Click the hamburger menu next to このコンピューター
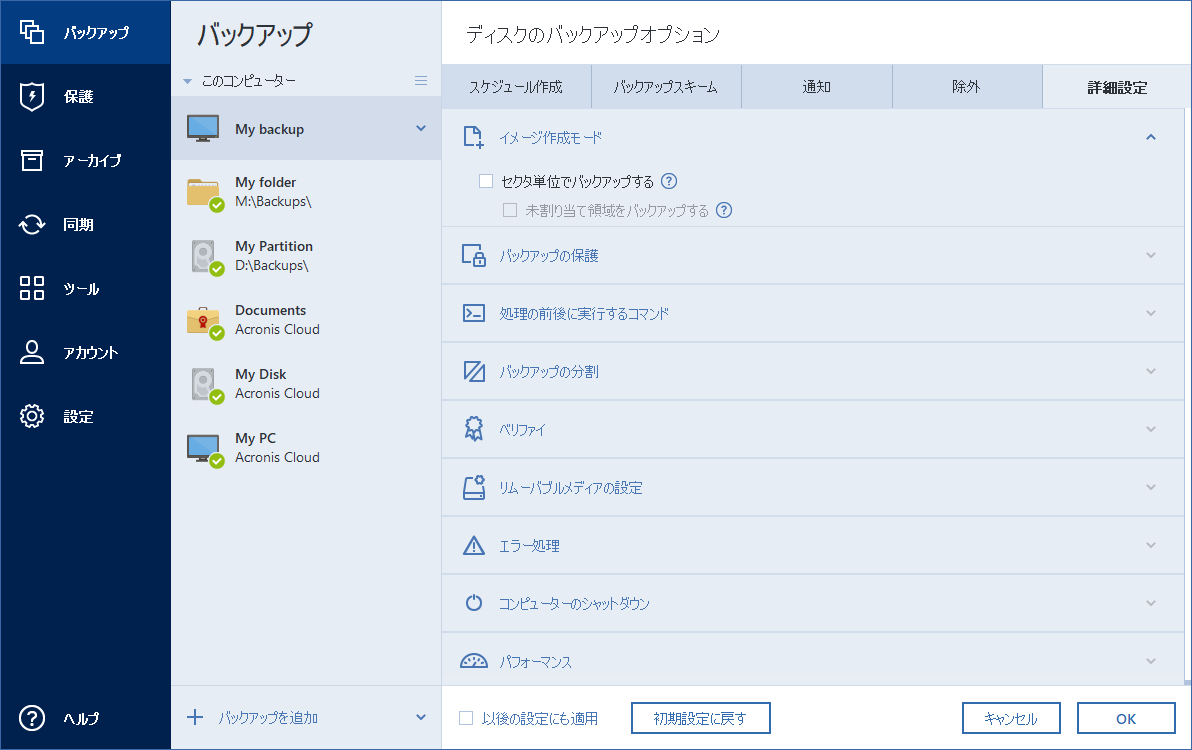The image size is (1192, 750). pyautogui.click(x=421, y=81)
